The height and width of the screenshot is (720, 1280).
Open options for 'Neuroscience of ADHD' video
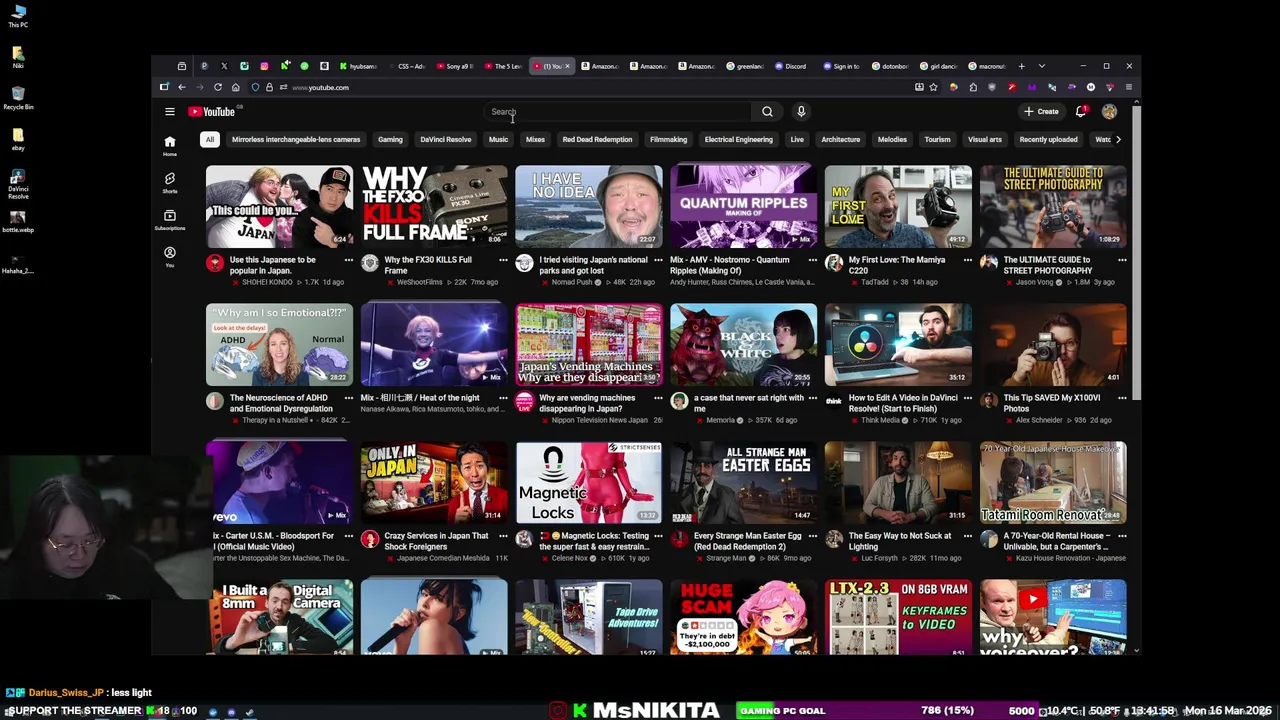click(349, 398)
